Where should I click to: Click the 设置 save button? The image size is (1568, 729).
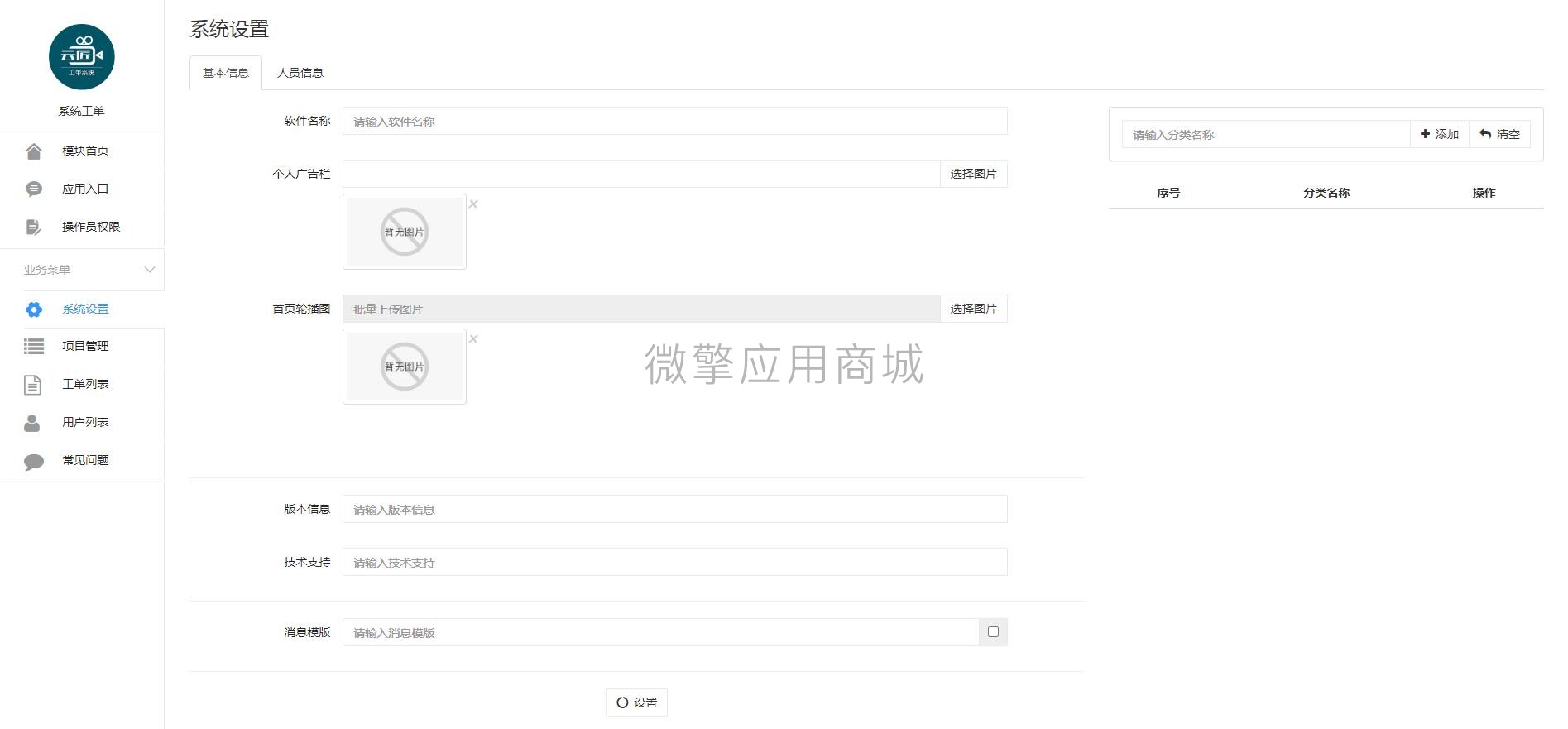[x=636, y=703]
